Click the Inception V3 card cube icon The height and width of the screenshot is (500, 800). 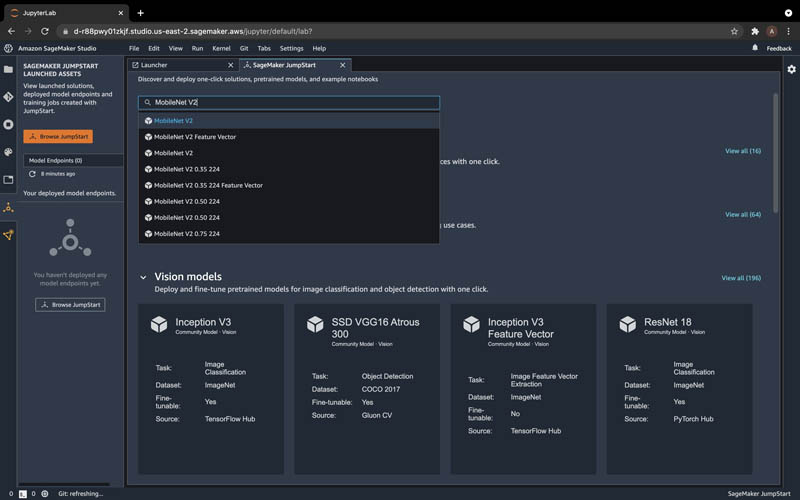coord(159,324)
